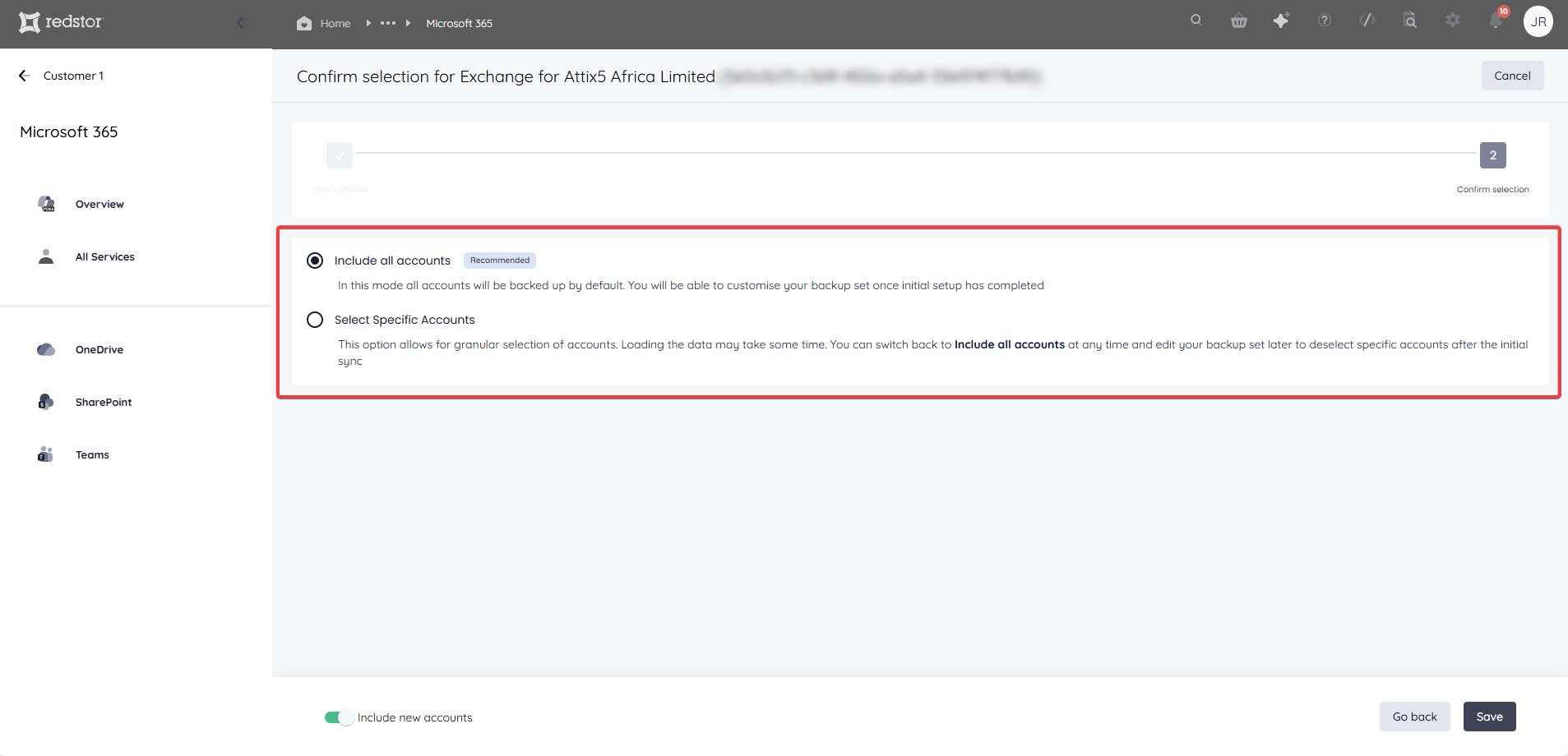
Task: Click step 2 Confirm selection marker
Action: [x=1493, y=155]
